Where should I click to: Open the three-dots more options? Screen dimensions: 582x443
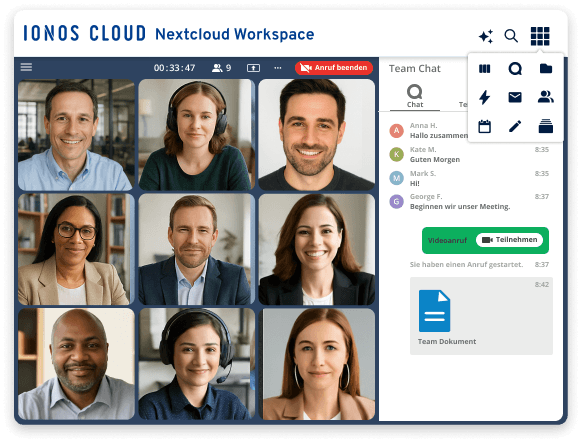click(278, 68)
